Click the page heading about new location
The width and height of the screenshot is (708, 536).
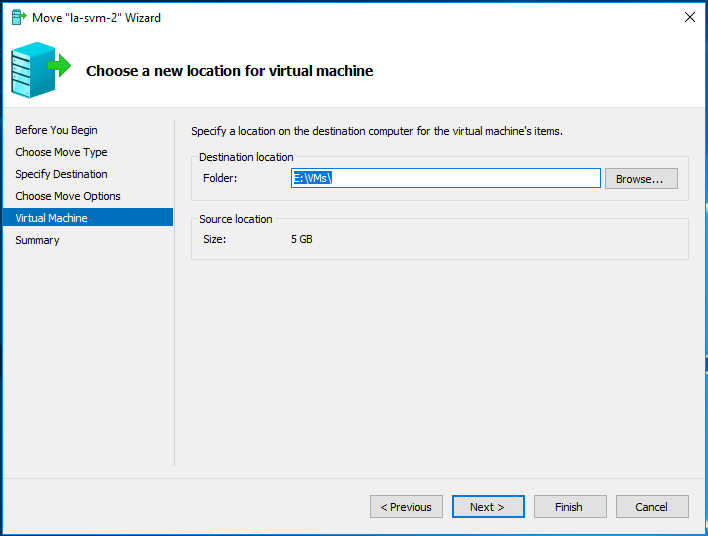pos(229,71)
